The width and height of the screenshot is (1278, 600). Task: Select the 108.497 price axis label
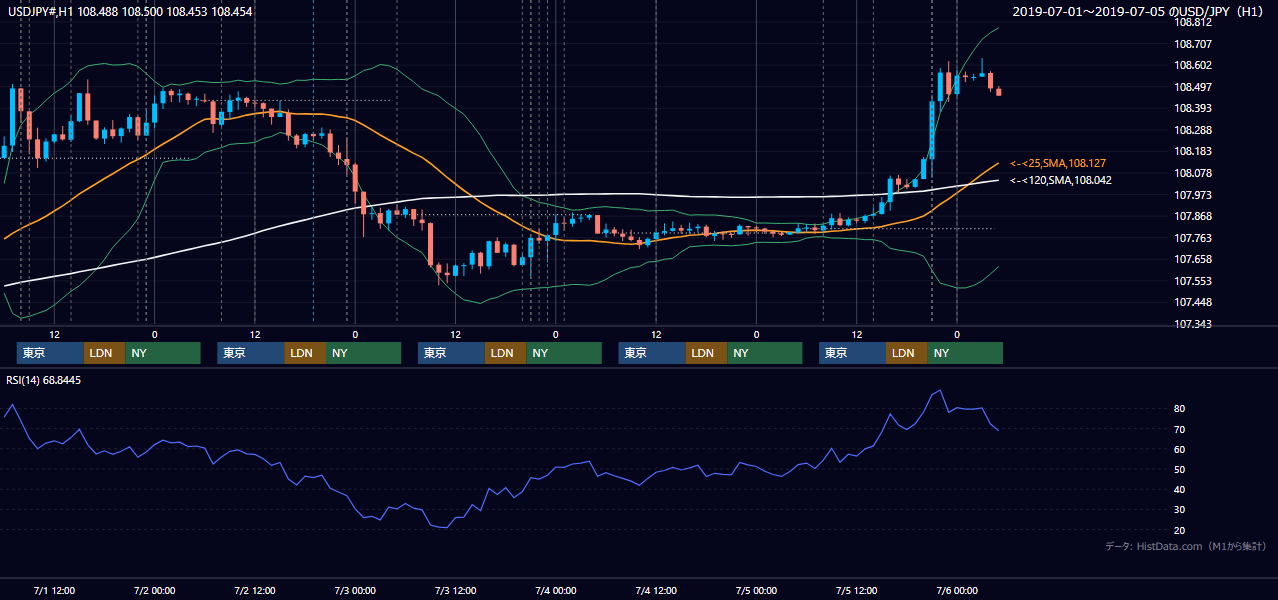pyautogui.click(x=1193, y=87)
